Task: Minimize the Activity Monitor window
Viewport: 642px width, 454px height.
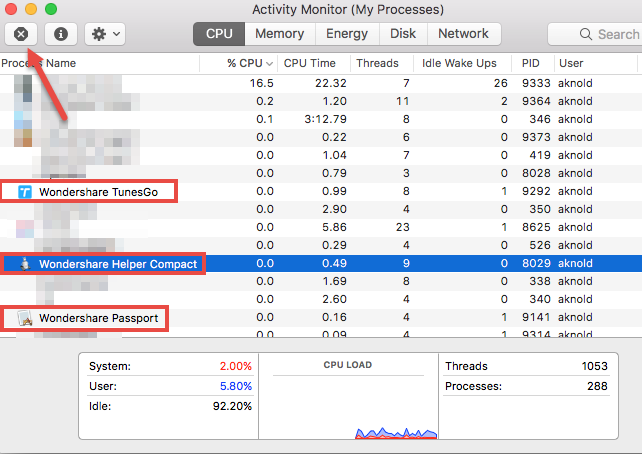Action: pyautogui.click(x=31, y=9)
